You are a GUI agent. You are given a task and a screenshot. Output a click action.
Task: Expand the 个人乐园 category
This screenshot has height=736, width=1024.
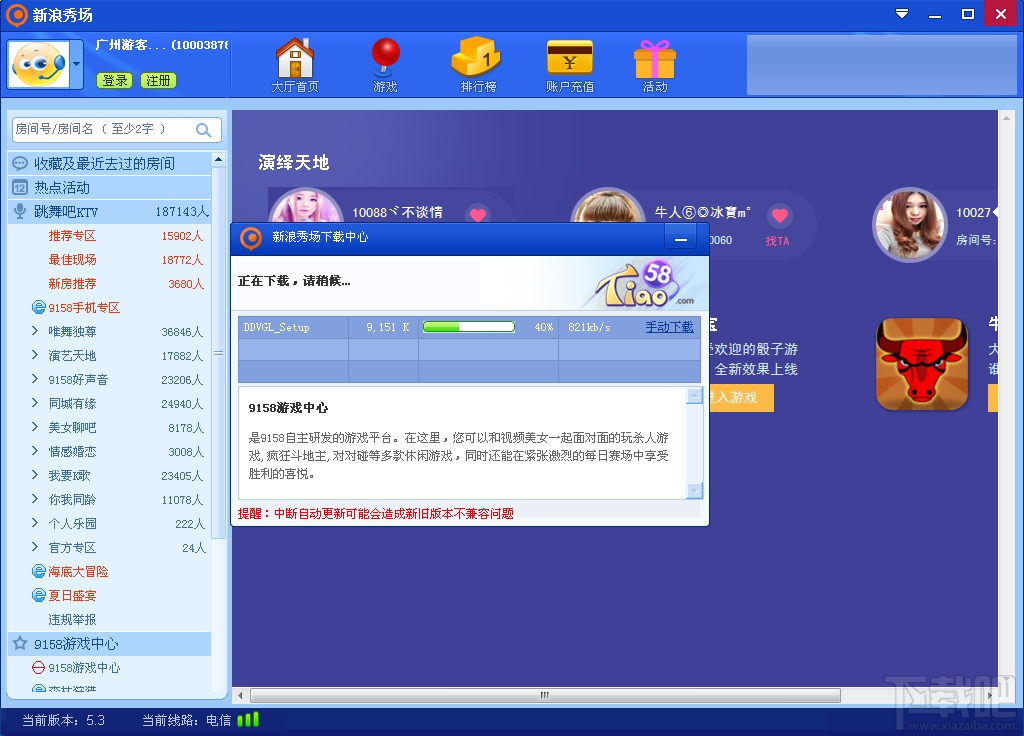[35, 523]
